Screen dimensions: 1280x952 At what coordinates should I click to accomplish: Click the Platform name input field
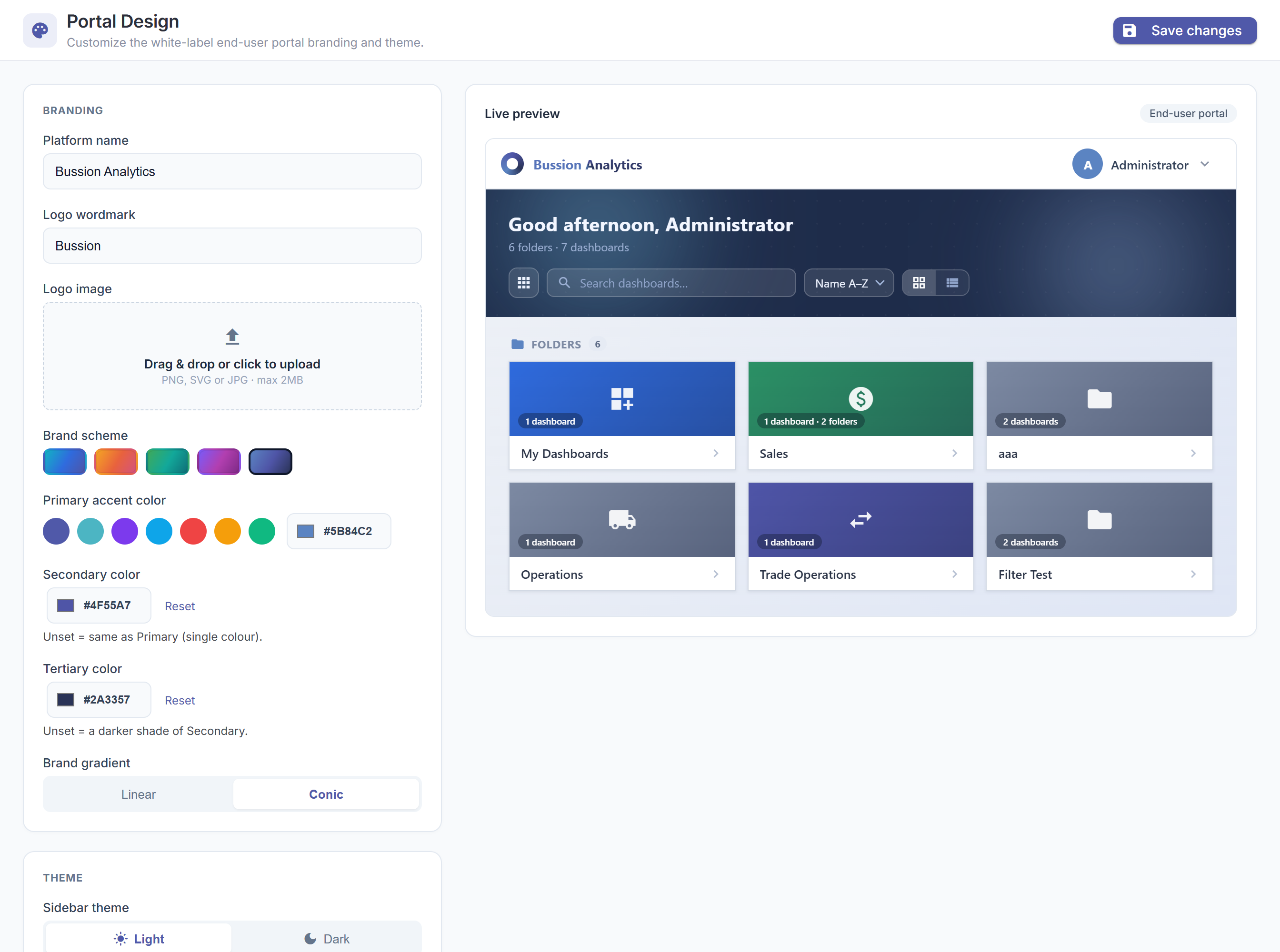(232, 172)
